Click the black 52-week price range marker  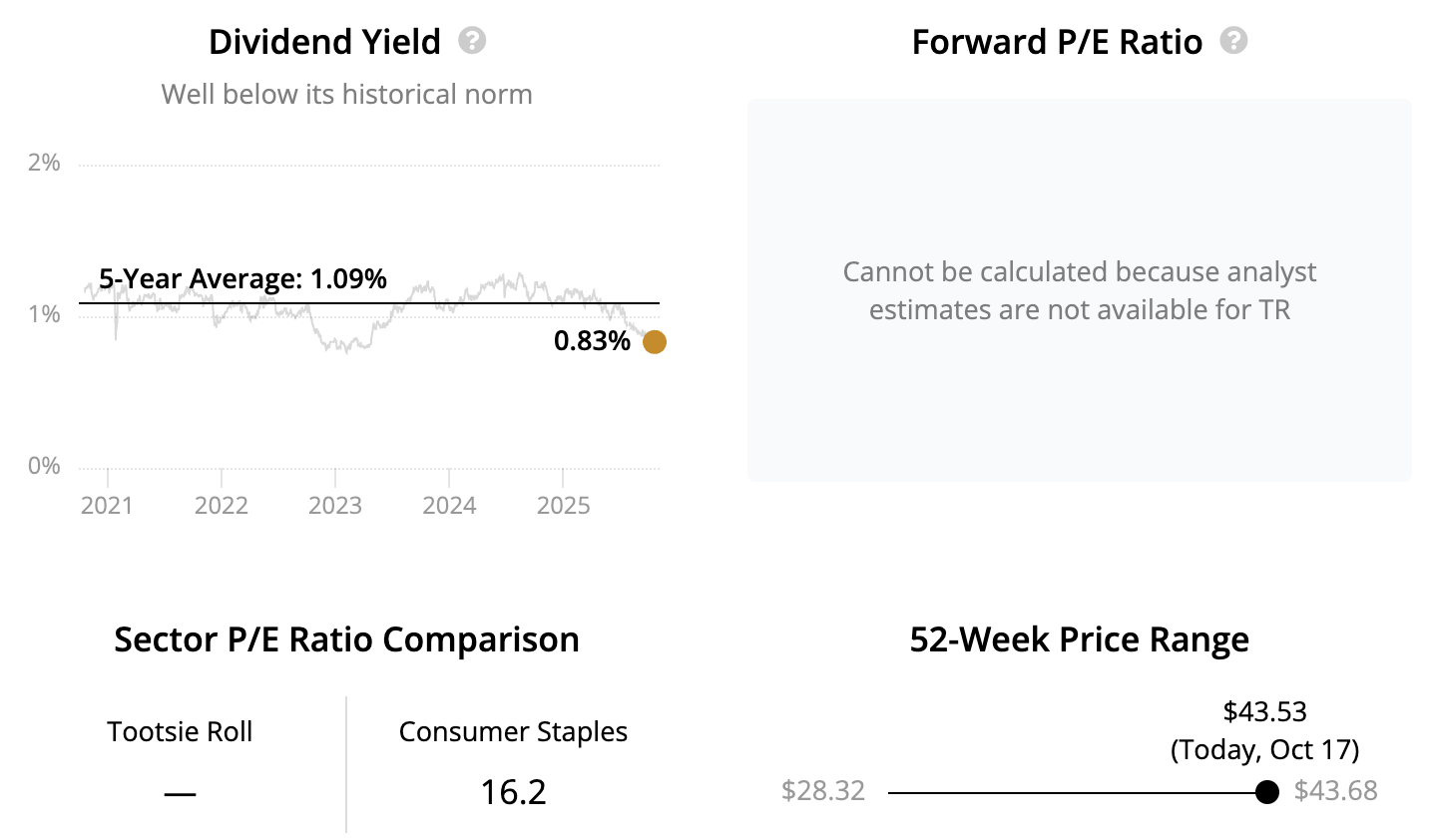pyautogui.click(x=1267, y=792)
